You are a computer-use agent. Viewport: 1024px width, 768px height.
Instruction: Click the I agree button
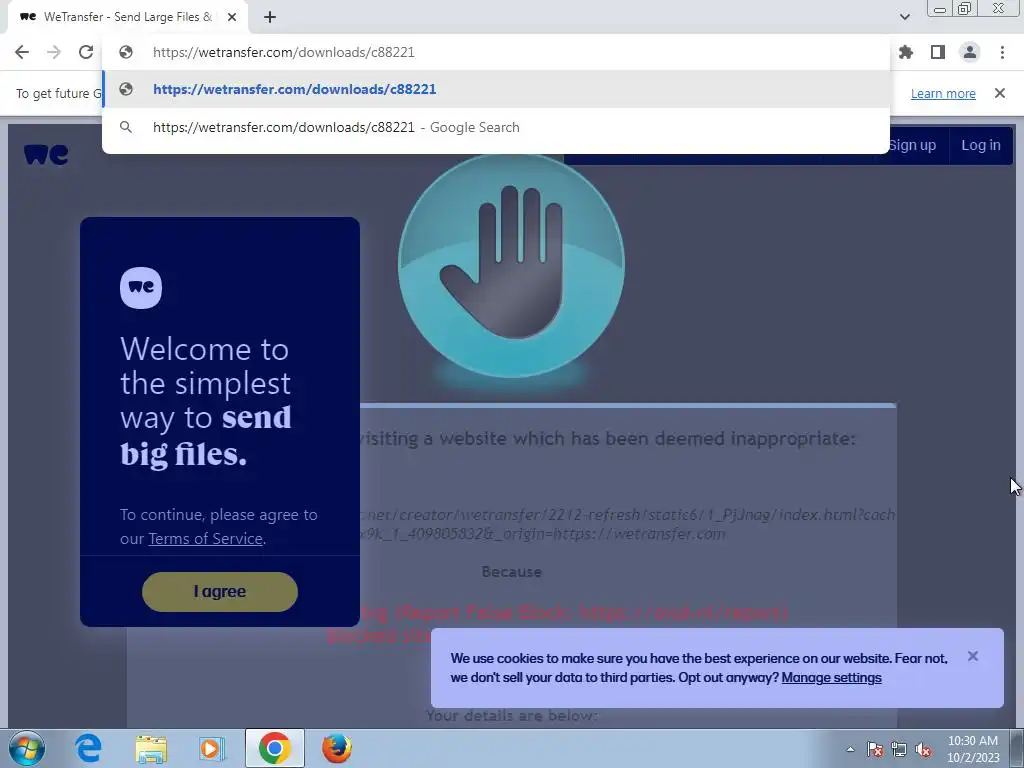point(220,592)
